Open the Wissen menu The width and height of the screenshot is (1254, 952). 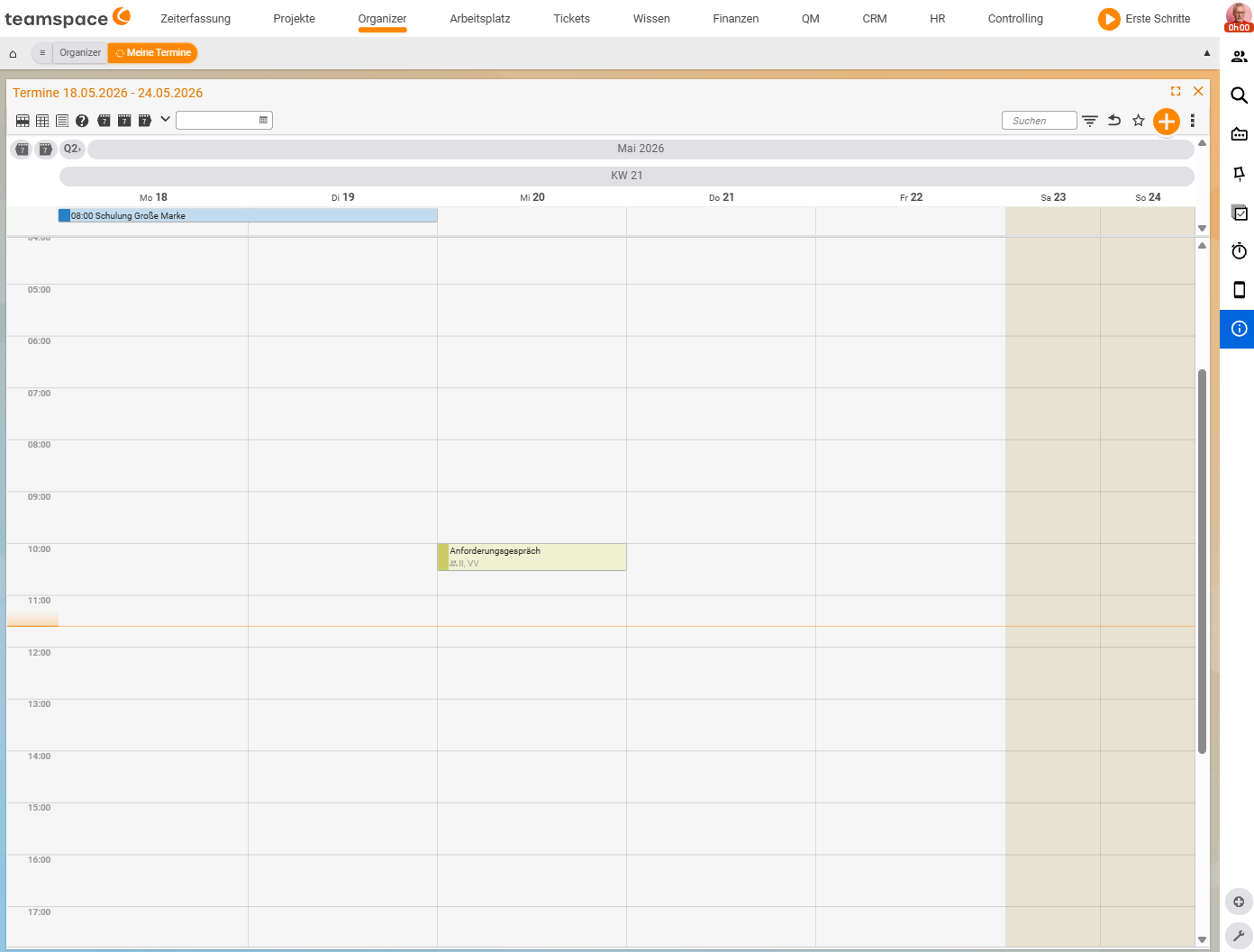651,18
